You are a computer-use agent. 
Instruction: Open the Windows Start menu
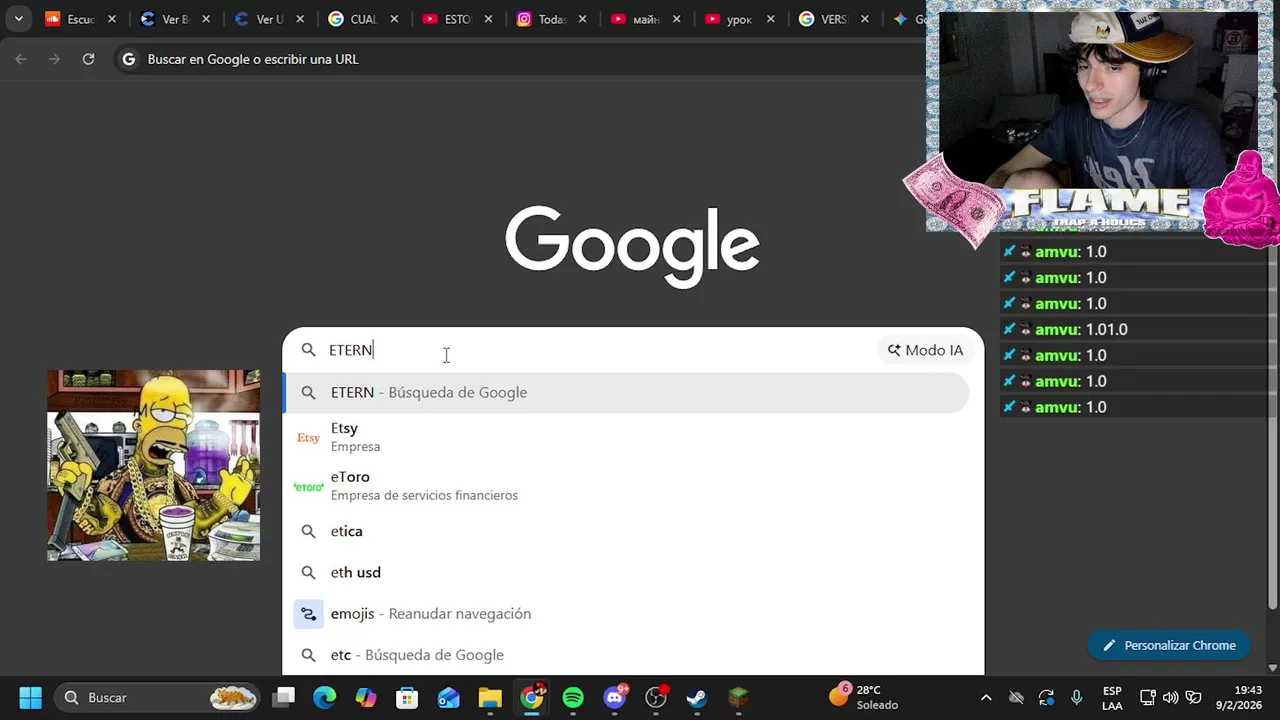pyautogui.click(x=30, y=697)
